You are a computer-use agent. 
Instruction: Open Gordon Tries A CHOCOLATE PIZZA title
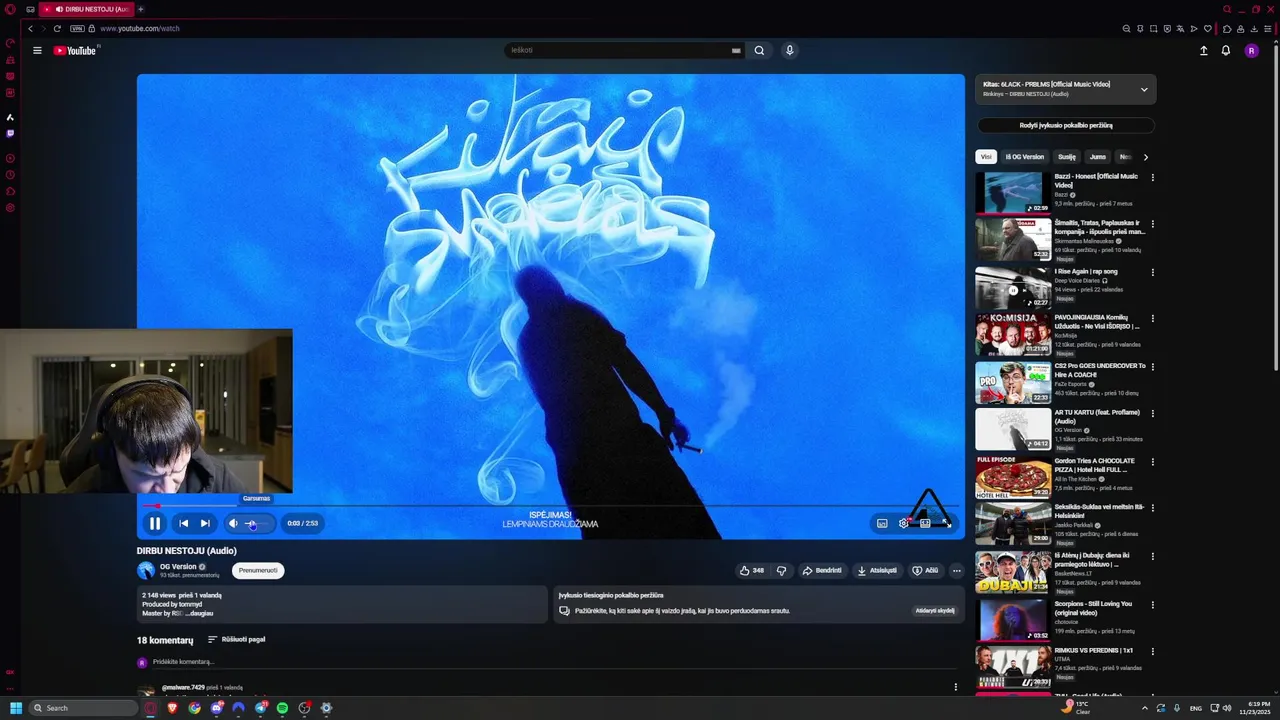1094,465
